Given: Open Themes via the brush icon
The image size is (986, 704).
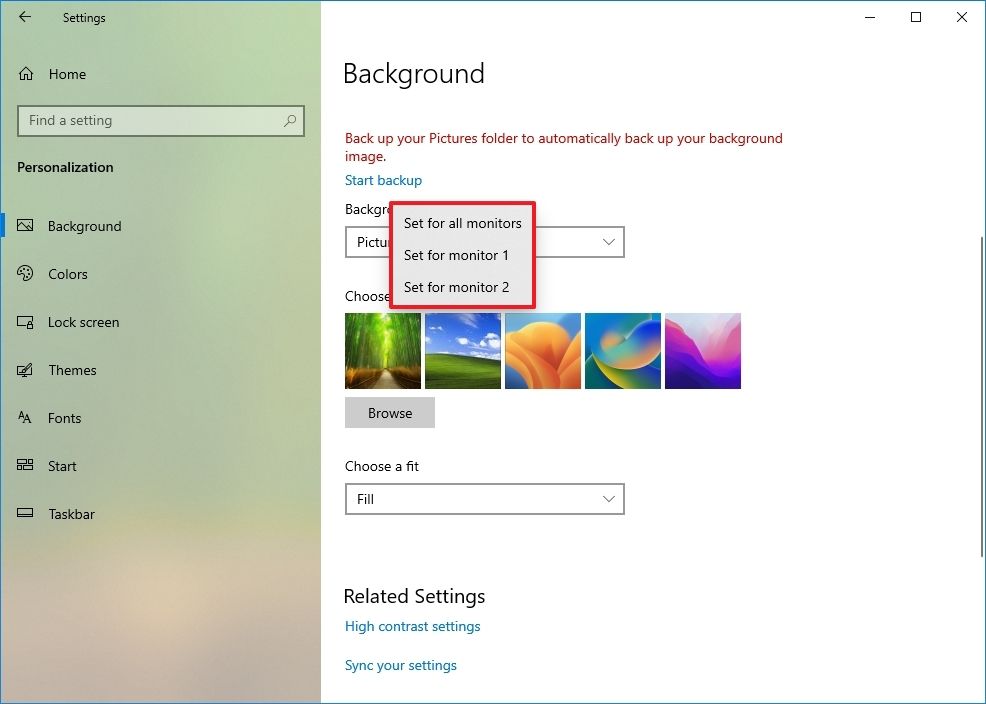Looking at the screenshot, I should [24, 370].
